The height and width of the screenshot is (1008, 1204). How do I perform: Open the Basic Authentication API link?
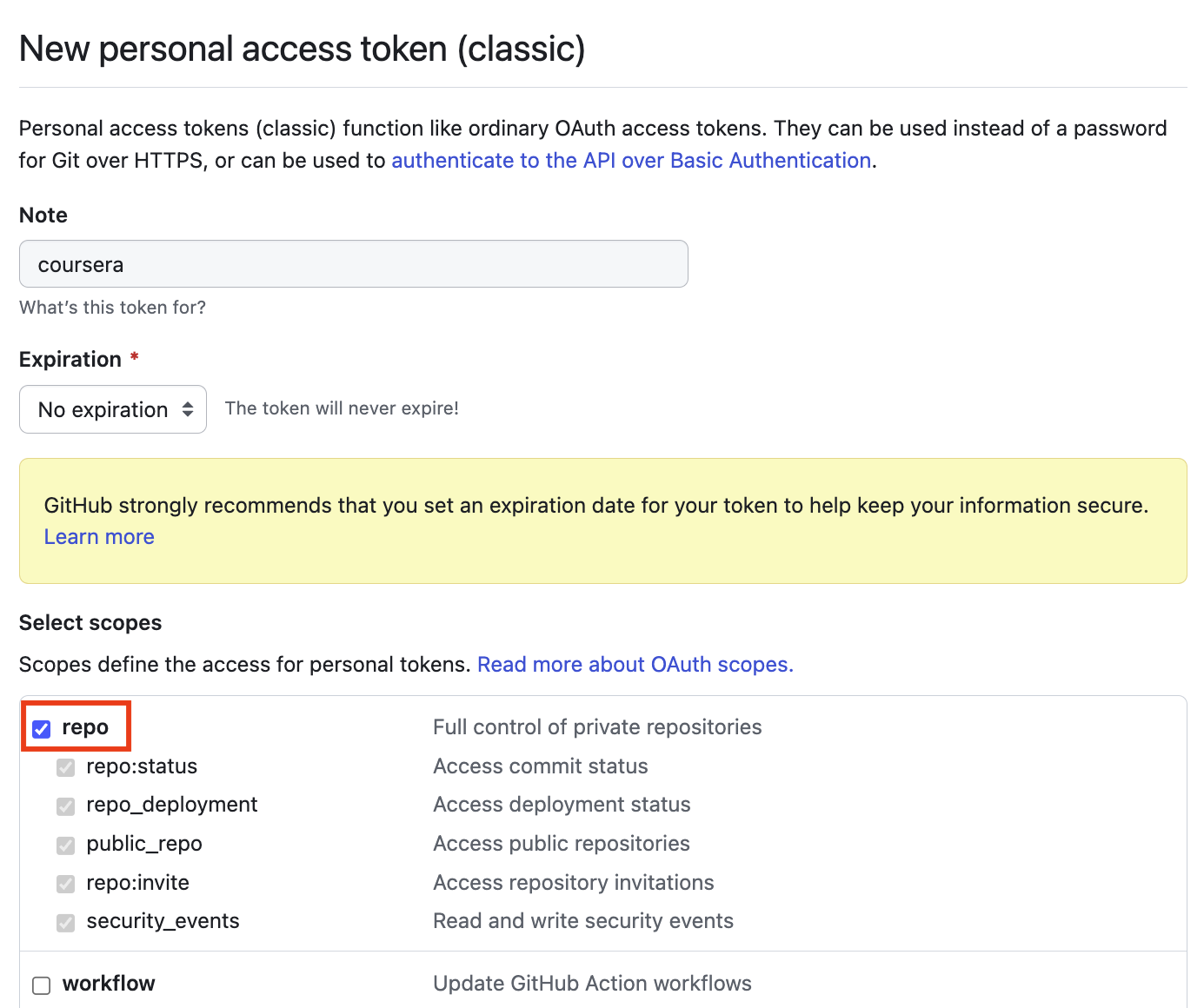coord(631,161)
